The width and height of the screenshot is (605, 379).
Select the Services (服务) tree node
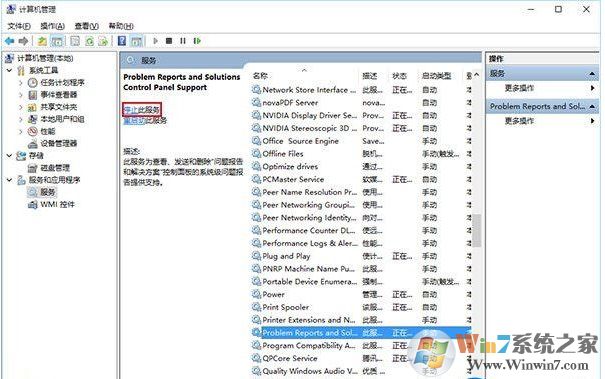(x=42, y=192)
